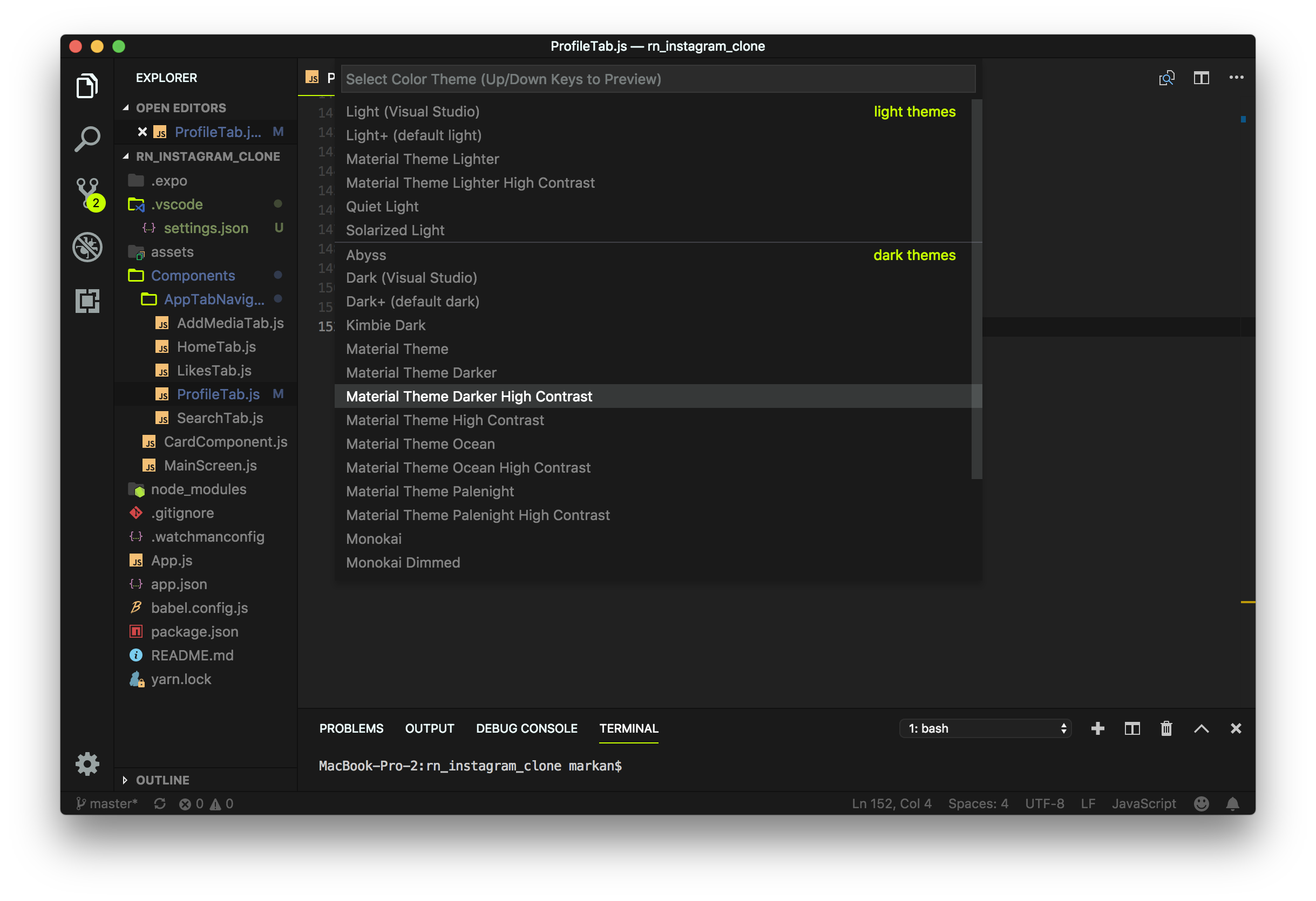This screenshot has height=901, width=1316.
Task: Open the Extensions view
Action: (x=87, y=301)
